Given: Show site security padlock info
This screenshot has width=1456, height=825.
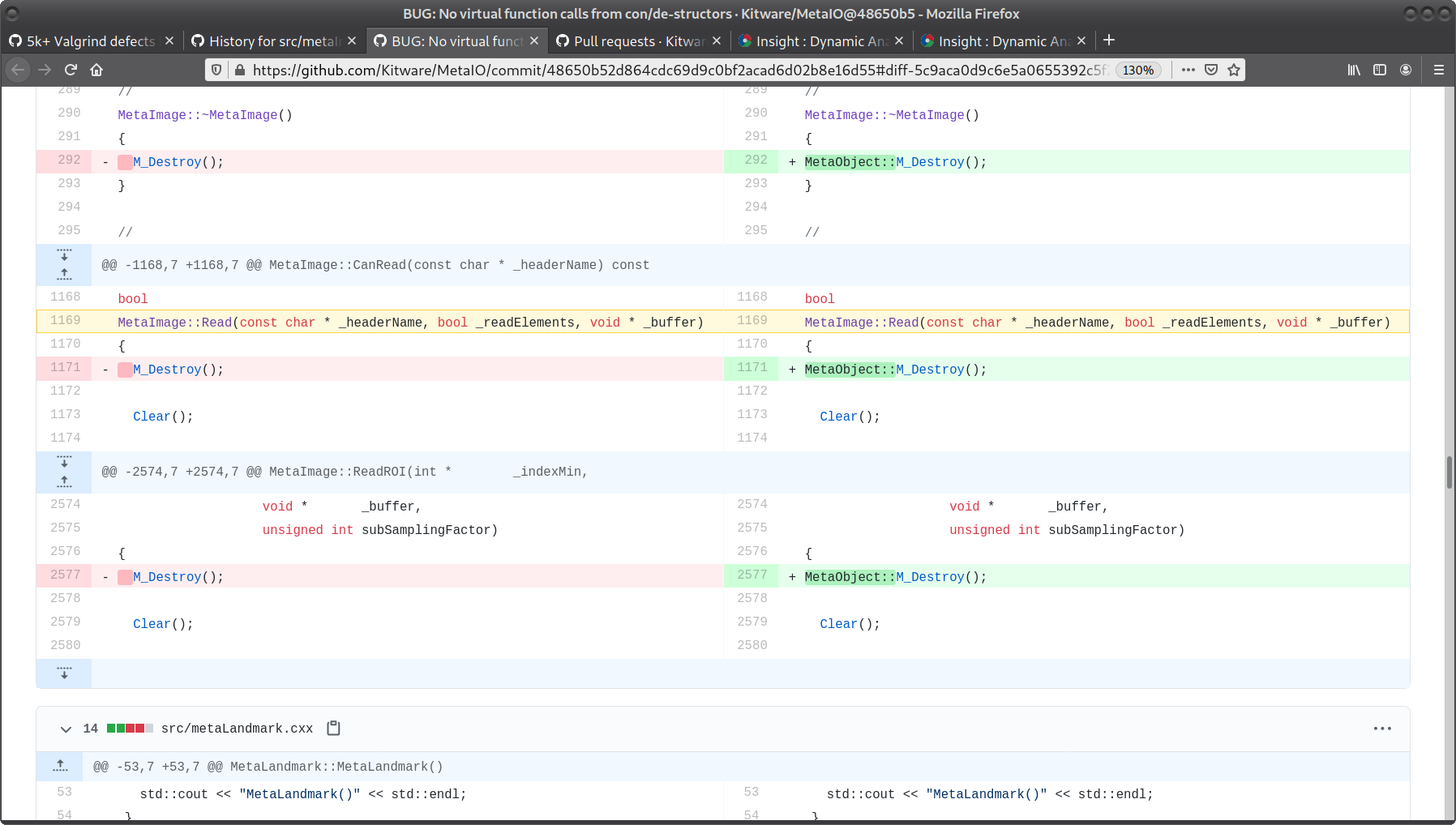Looking at the screenshot, I should pos(240,71).
